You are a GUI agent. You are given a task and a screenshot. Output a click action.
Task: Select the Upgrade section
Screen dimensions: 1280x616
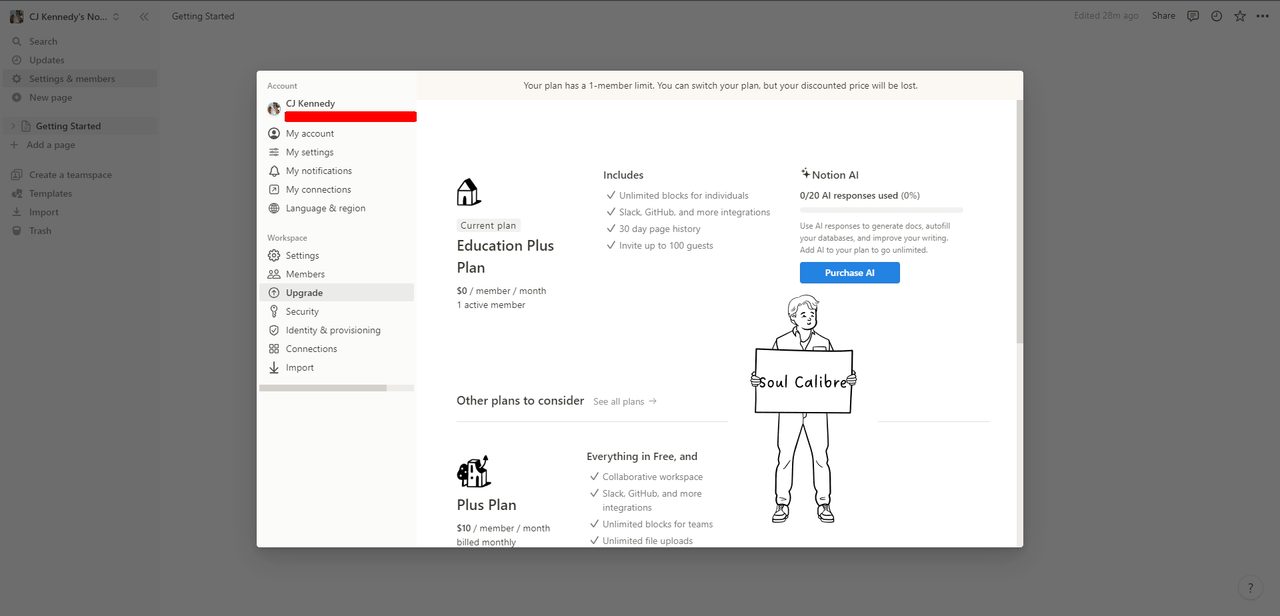click(336, 293)
